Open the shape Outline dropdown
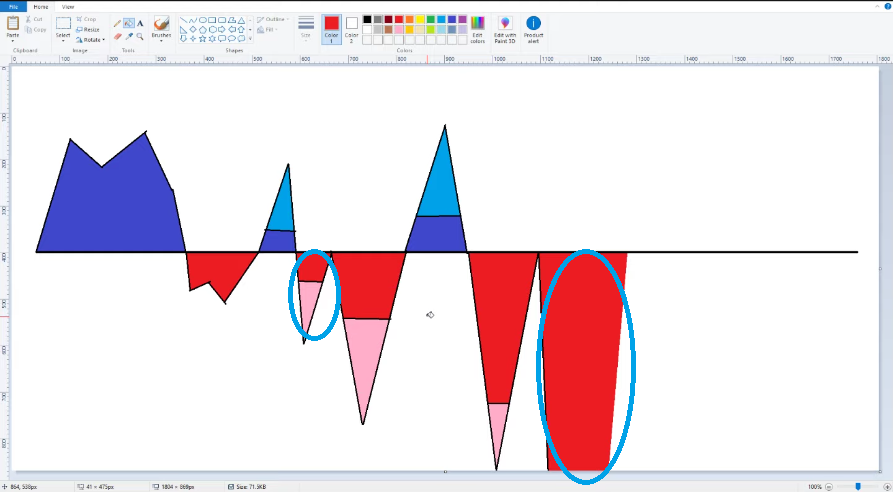This screenshot has width=893, height=492. (x=272, y=19)
